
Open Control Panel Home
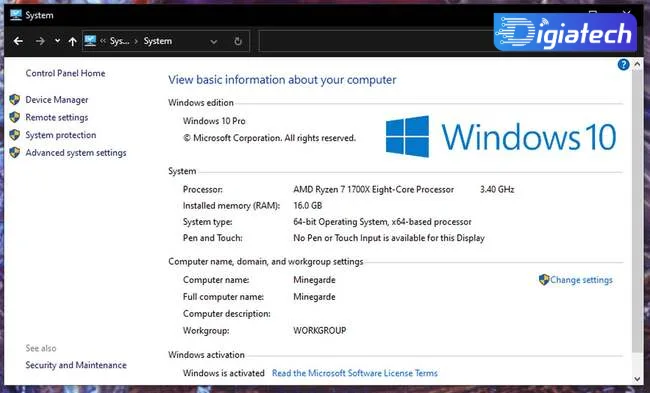point(65,73)
